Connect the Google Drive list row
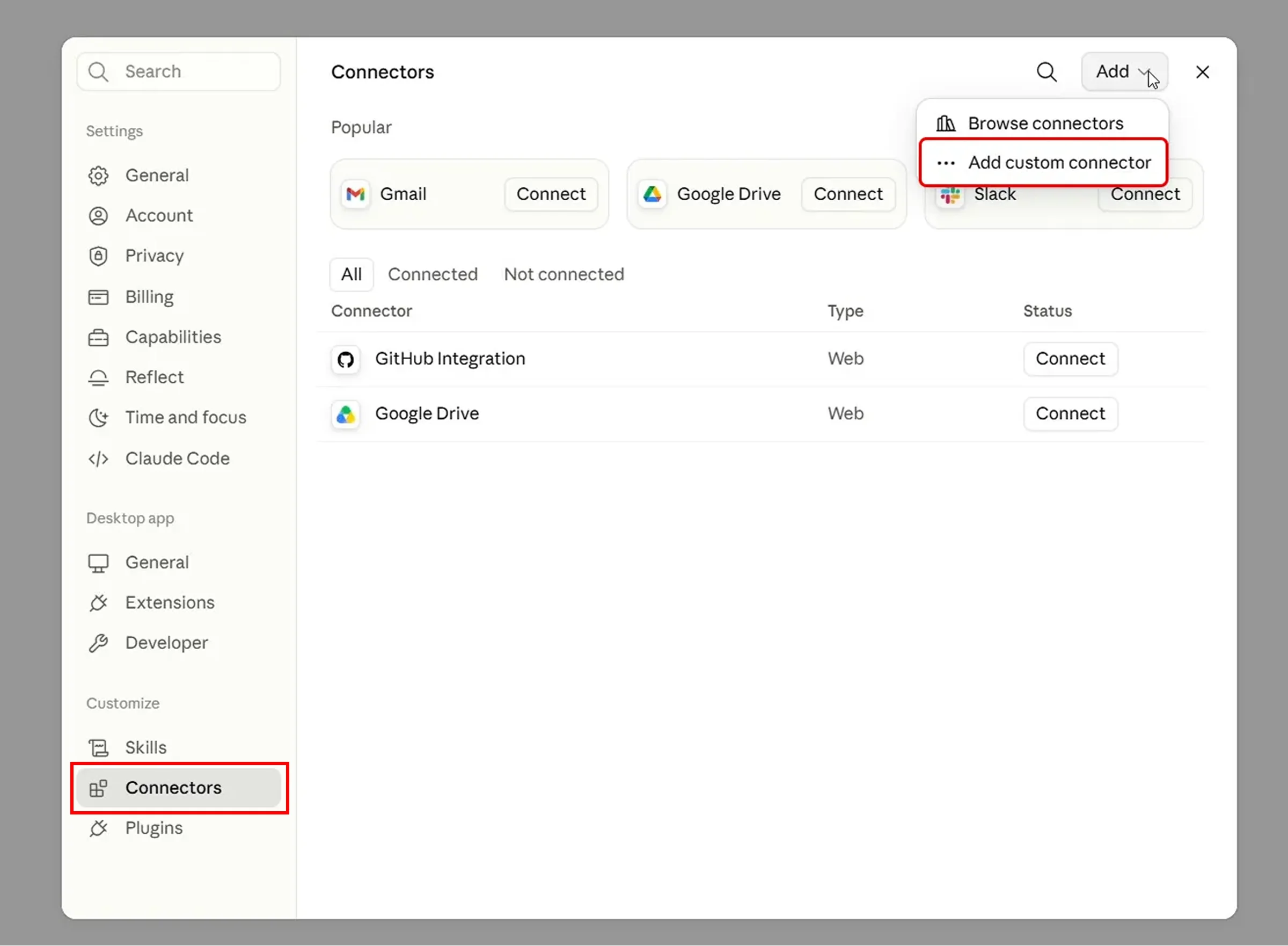Viewport: 1288px width, 946px height. click(1070, 414)
